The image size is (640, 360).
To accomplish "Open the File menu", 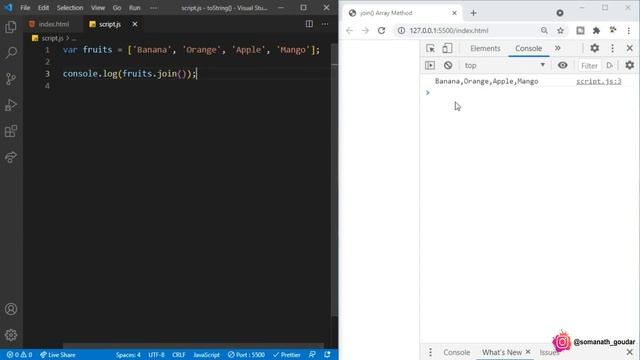I will tap(25, 8).
